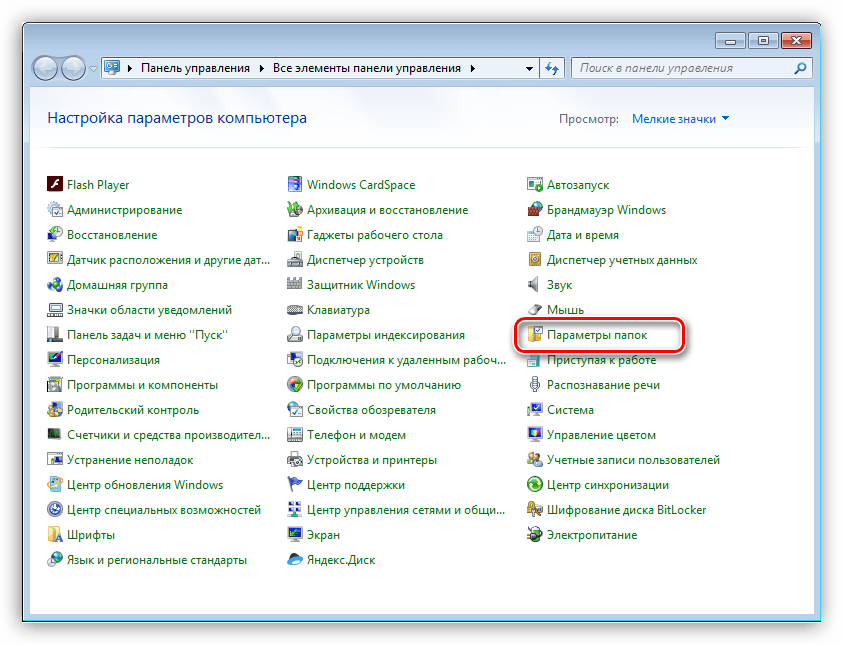Open the Мелкие значки view dropdown
The width and height of the screenshot is (843, 645).
pos(680,119)
